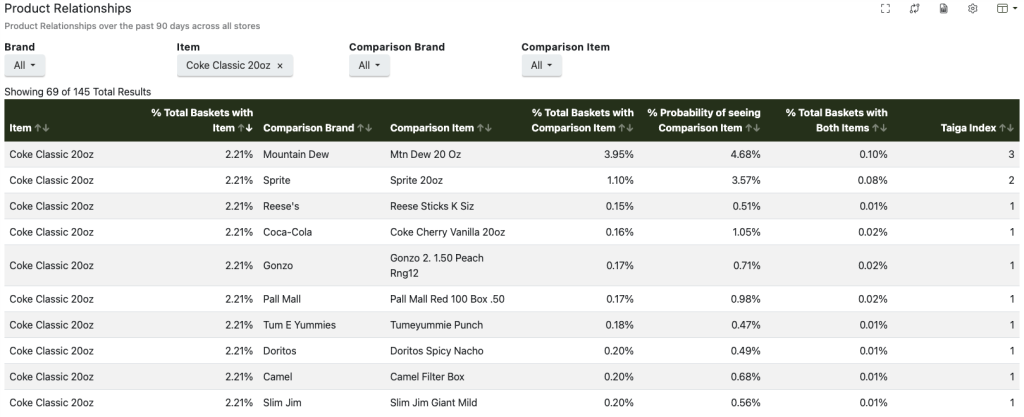Click the 0.16% value in Coca-Cola row
Viewport: 1024px width, 417px height.
point(619,232)
